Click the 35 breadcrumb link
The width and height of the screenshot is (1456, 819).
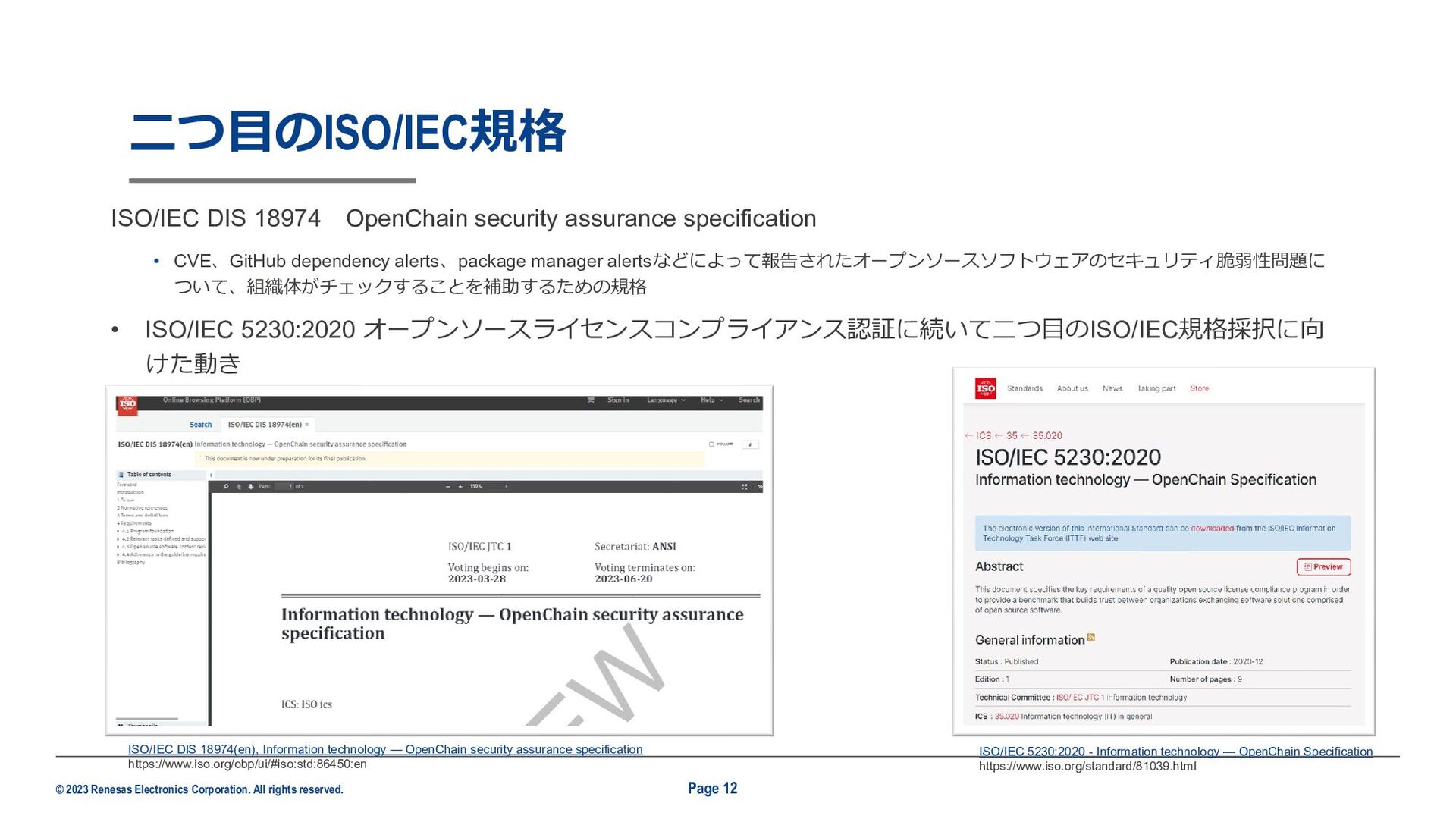click(1012, 436)
